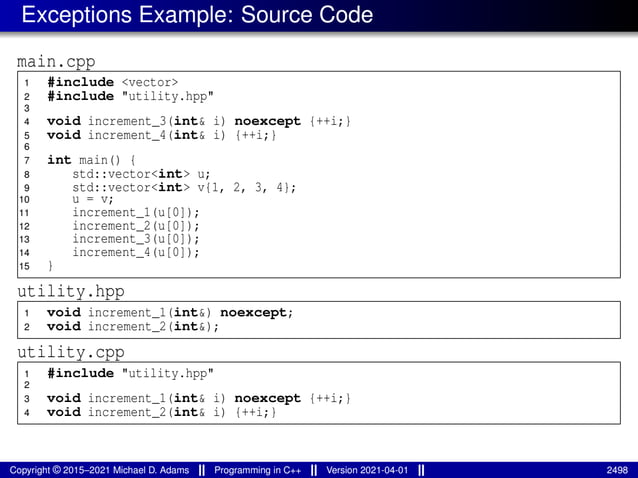Image resolution: width=638 pixels, height=478 pixels.
Task: Click the 'main.cpp' file heading
Action: tap(56, 61)
